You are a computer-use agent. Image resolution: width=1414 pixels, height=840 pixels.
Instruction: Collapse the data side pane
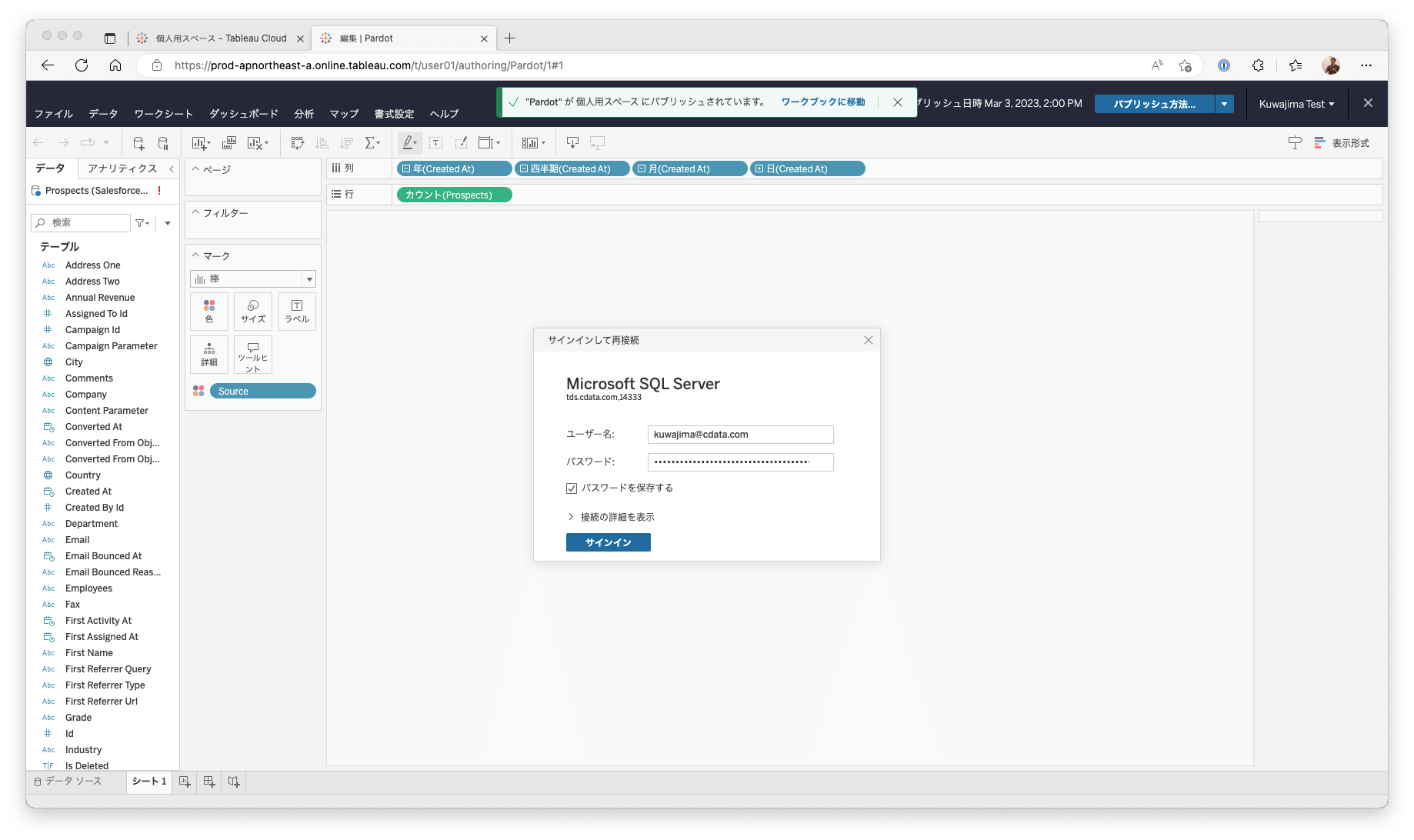(x=172, y=168)
